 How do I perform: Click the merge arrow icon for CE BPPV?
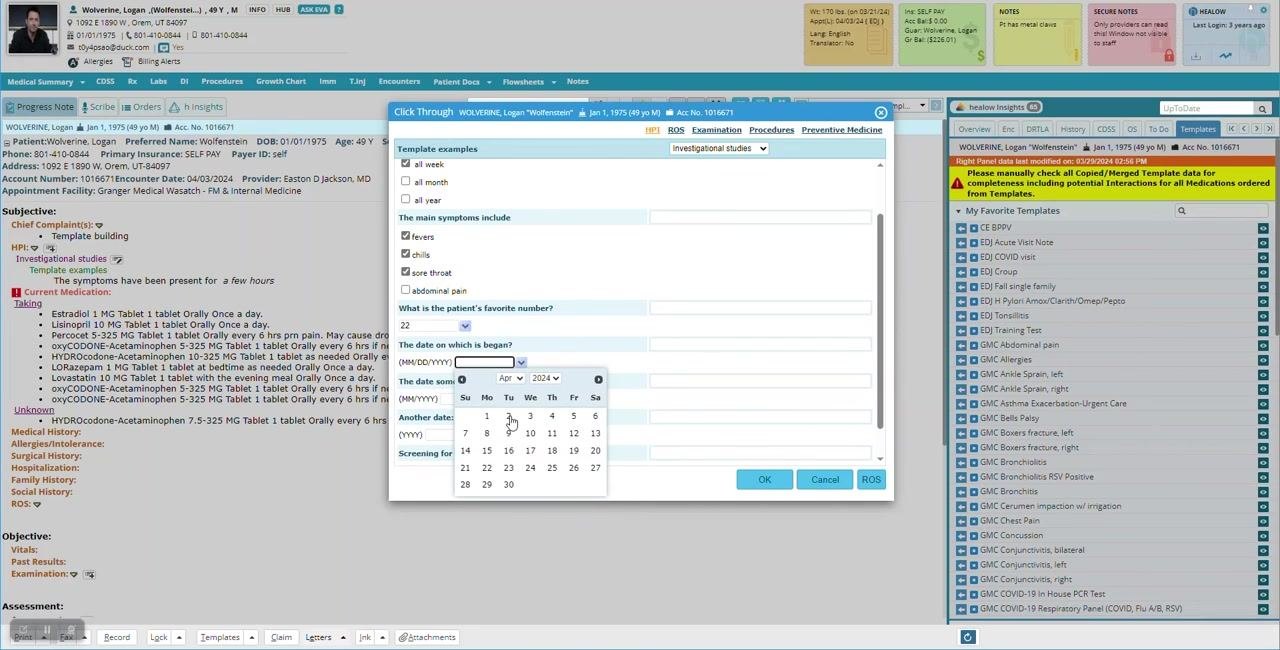click(961, 228)
